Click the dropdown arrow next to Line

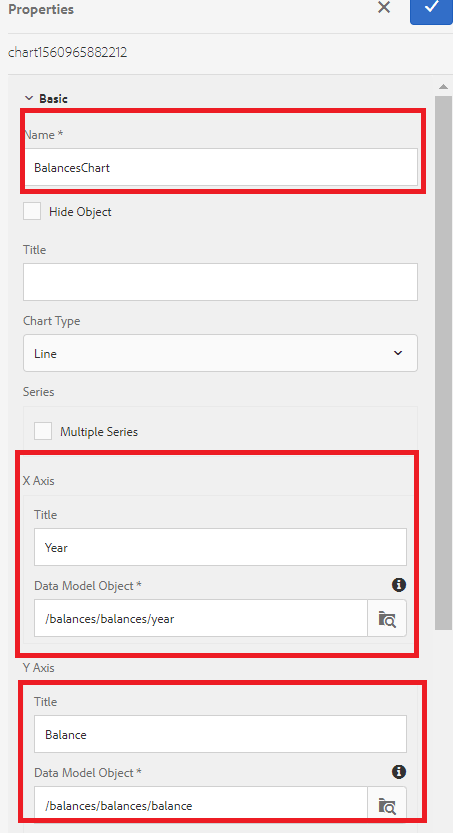398,353
